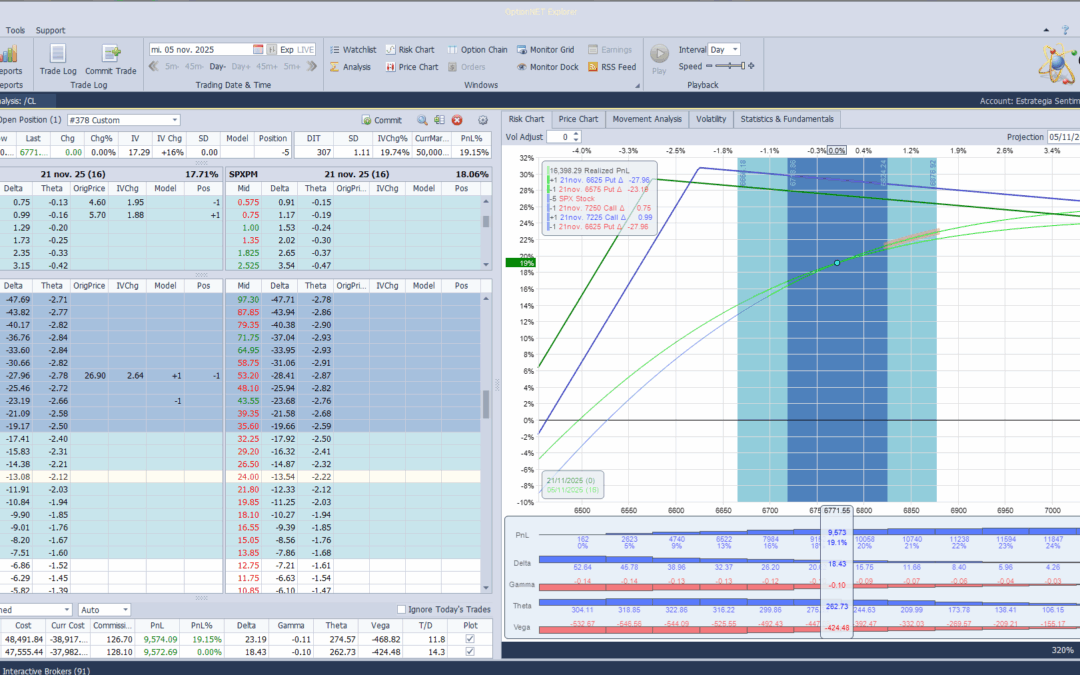Open the Watchlist window

coord(353,50)
